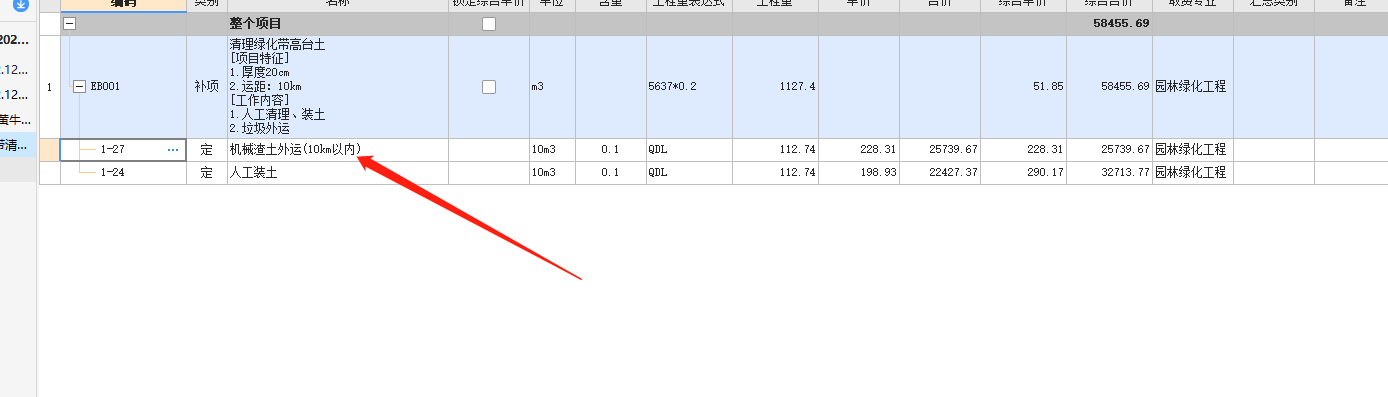Click QDL expression in row 1-27
1388x397 pixels.
click(658, 150)
